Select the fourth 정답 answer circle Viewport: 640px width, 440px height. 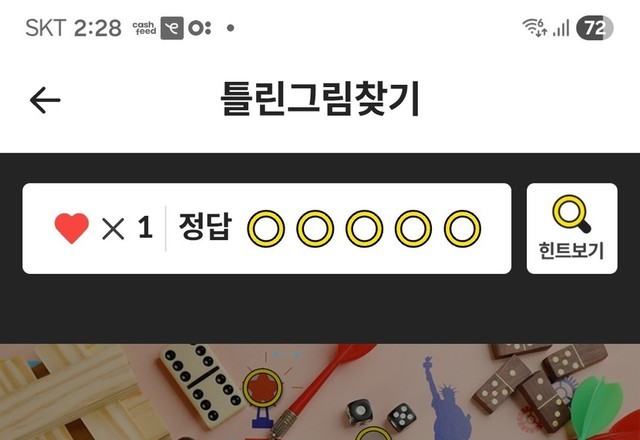413,229
